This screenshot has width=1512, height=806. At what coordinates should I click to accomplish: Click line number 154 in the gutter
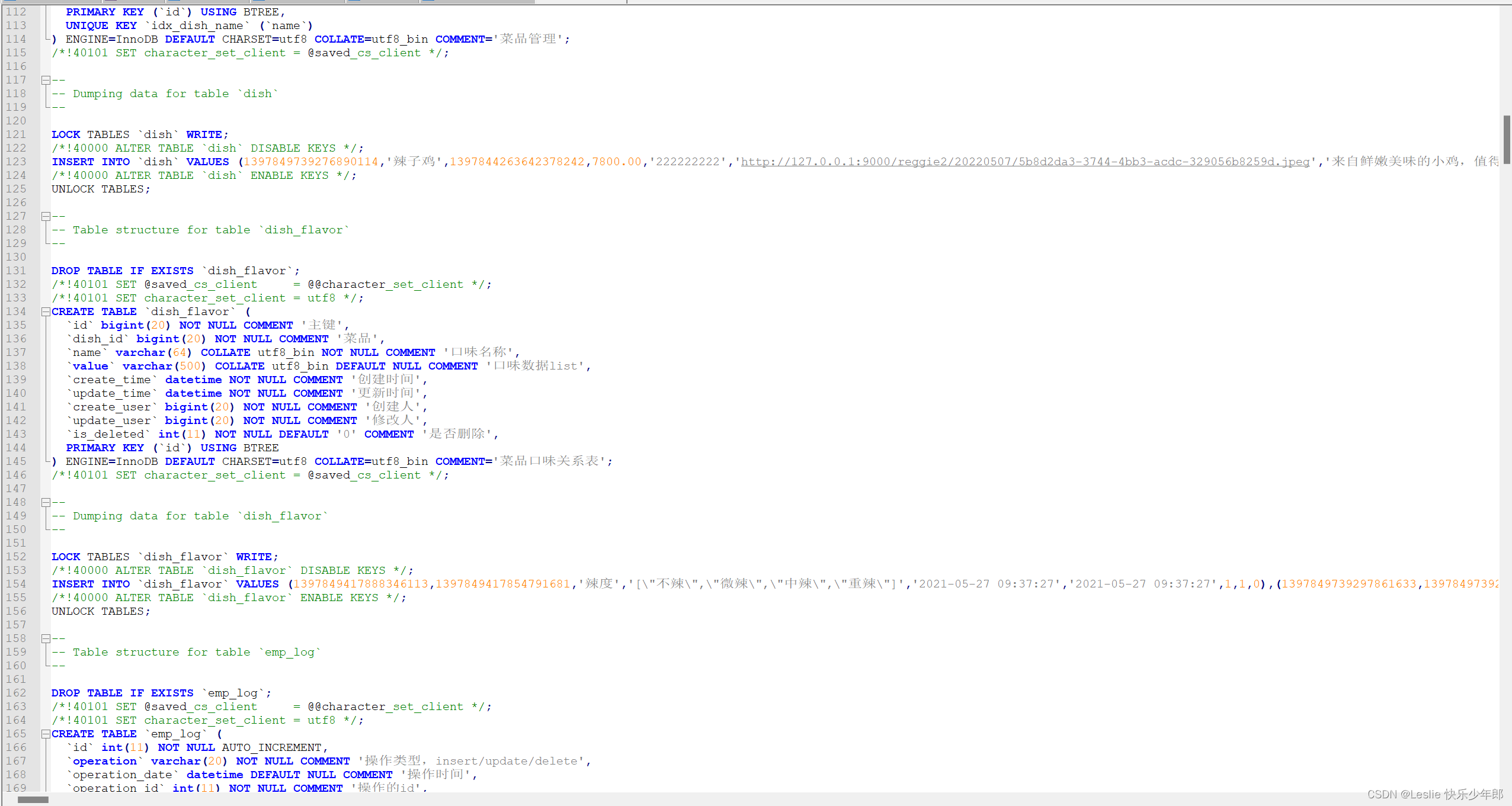point(15,584)
